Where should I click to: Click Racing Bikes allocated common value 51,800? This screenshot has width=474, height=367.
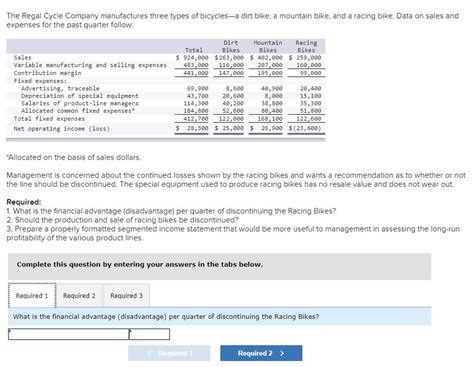pyautogui.click(x=310, y=111)
